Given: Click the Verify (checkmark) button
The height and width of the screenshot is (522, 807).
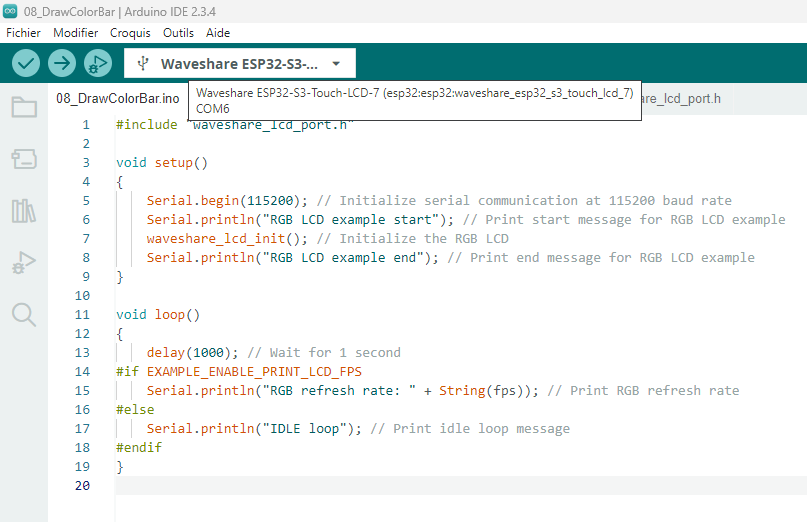Looking at the screenshot, I should click(x=26, y=63).
